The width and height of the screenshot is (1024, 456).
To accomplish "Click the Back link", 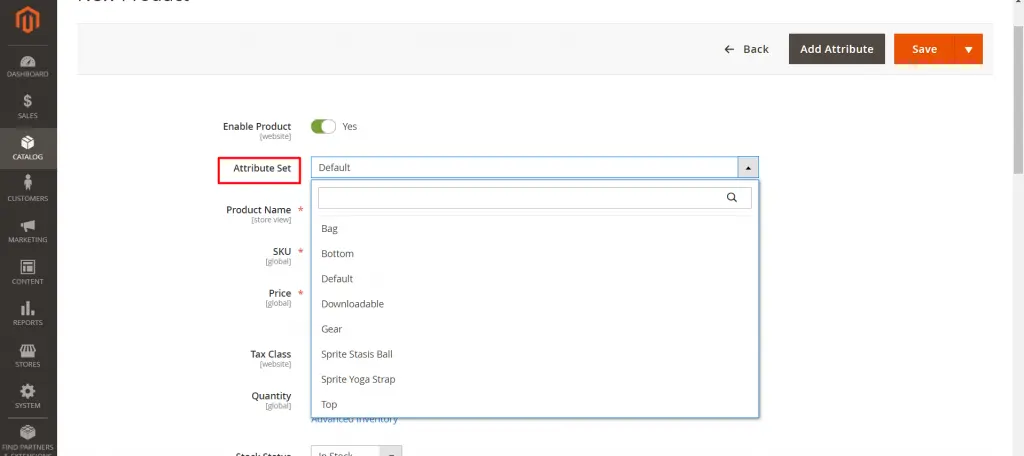I will click(x=746, y=49).
